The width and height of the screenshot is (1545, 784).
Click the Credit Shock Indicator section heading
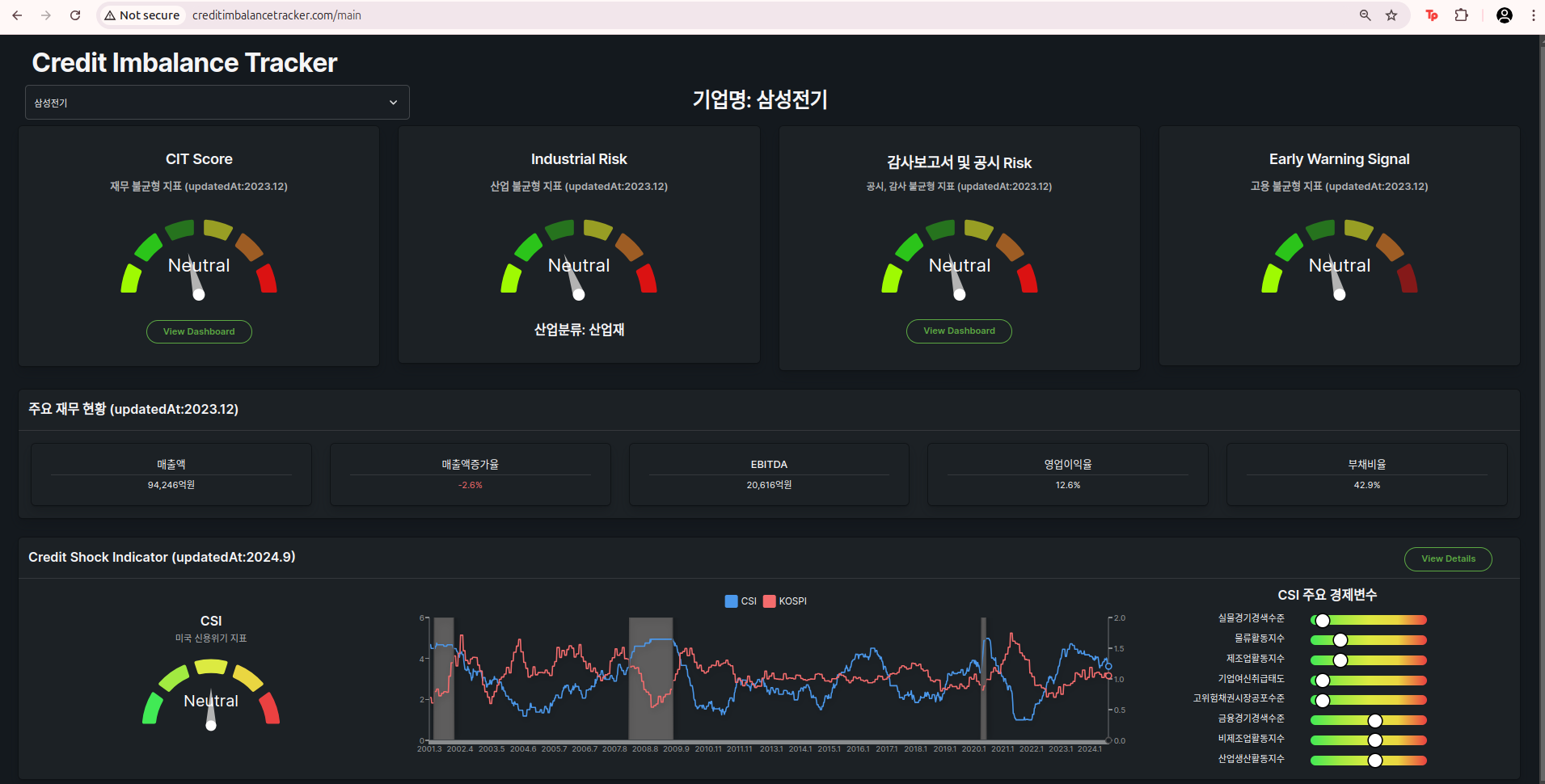click(x=162, y=557)
